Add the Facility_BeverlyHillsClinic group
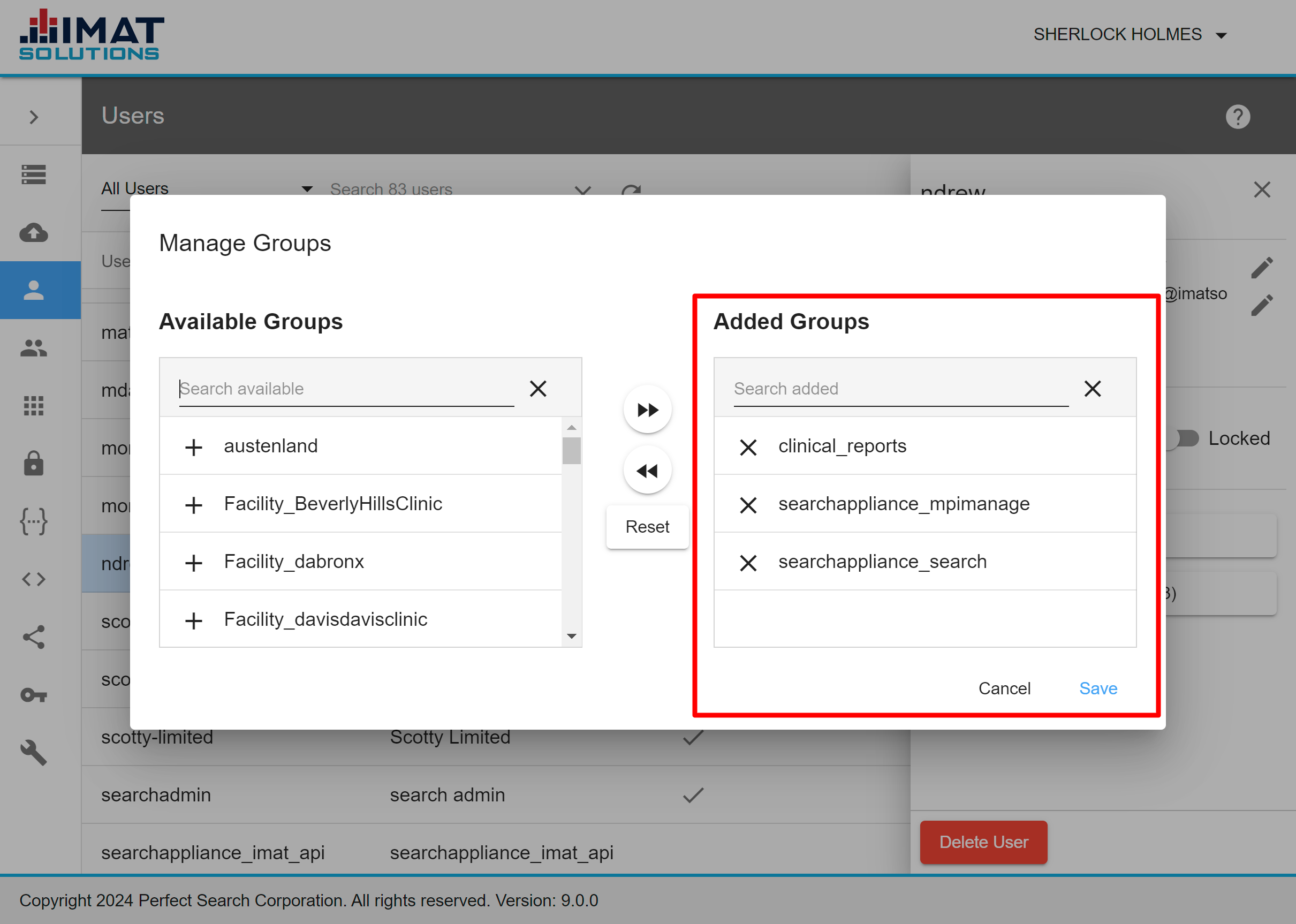Screen dimensions: 1296x924 (x=193, y=505)
